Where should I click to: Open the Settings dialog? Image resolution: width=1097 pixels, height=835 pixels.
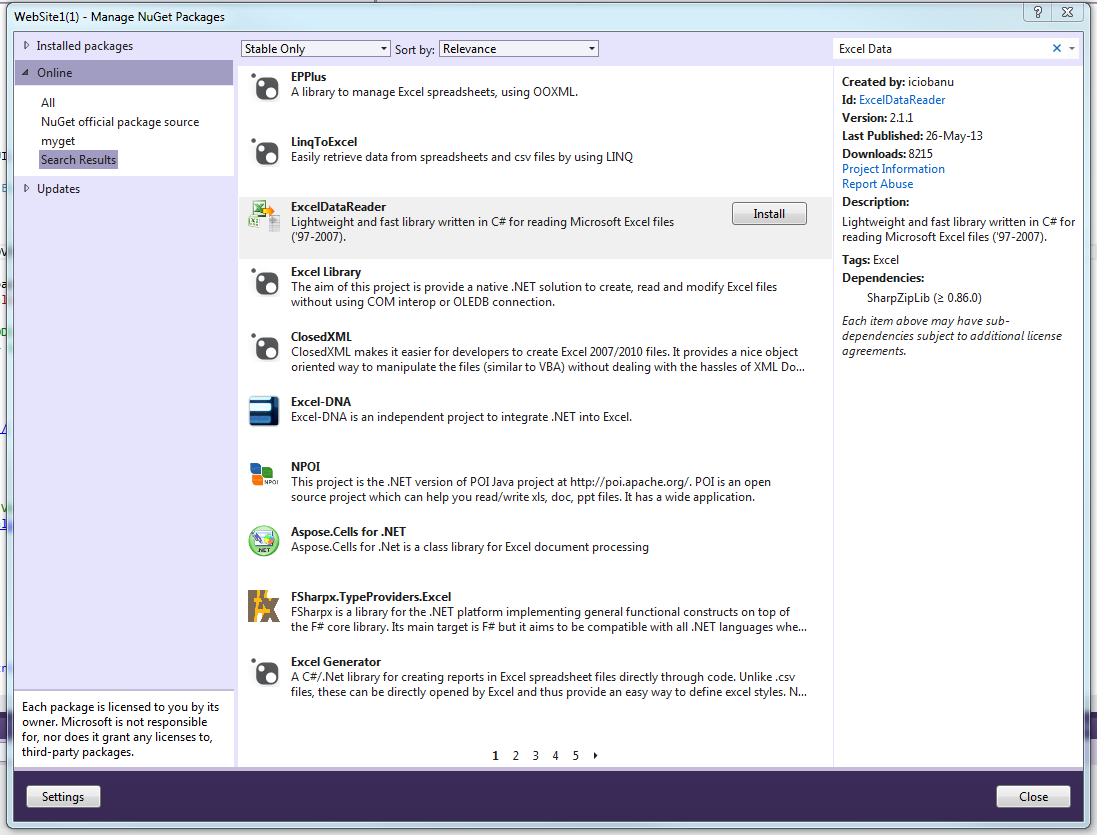(x=63, y=797)
